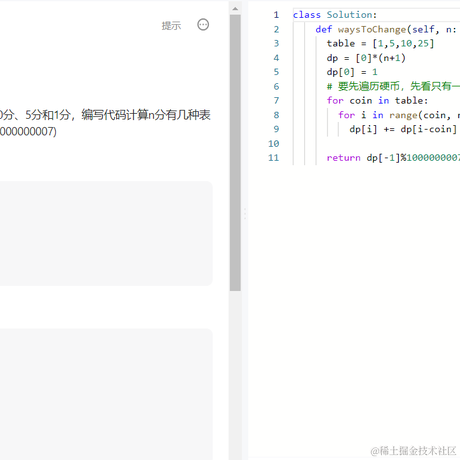460x460 pixels.
Task: Click the problem description text about 5分和1分
Action: pyautogui.click(x=105, y=123)
